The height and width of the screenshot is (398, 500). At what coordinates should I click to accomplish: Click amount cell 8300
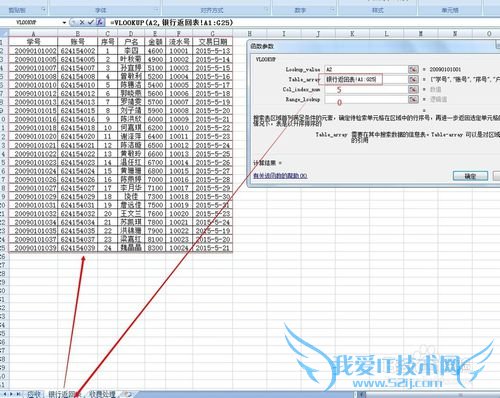tap(155, 248)
